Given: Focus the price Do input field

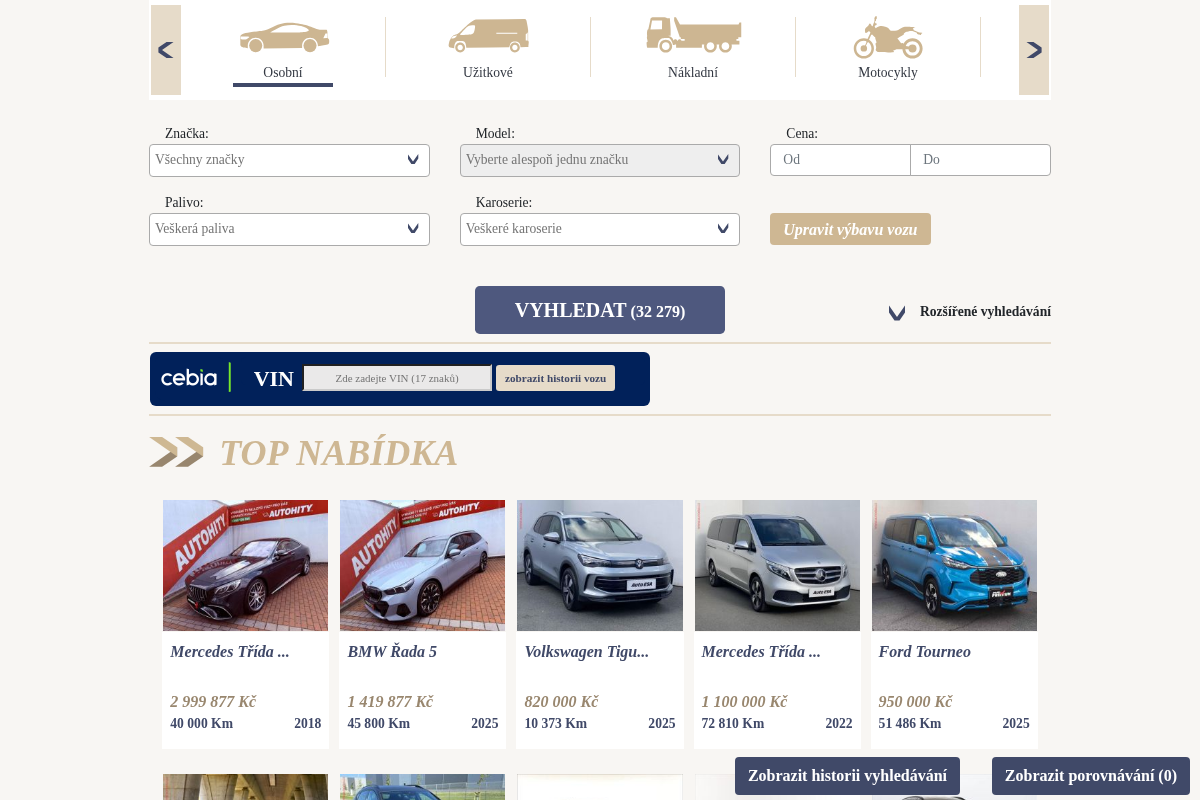Looking at the screenshot, I should pos(980,160).
